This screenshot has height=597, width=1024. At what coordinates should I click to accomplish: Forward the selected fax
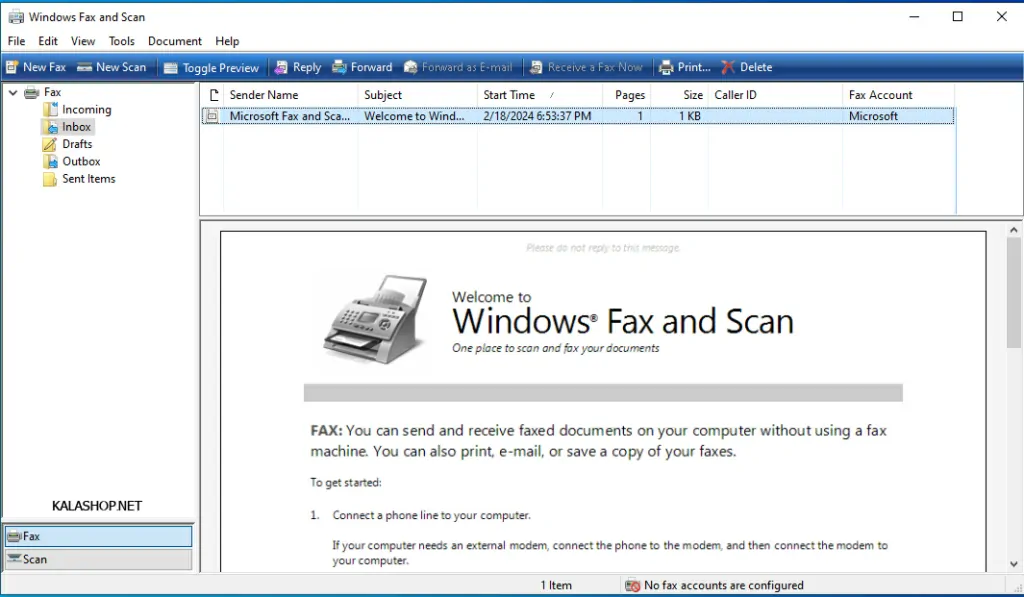(361, 67)
